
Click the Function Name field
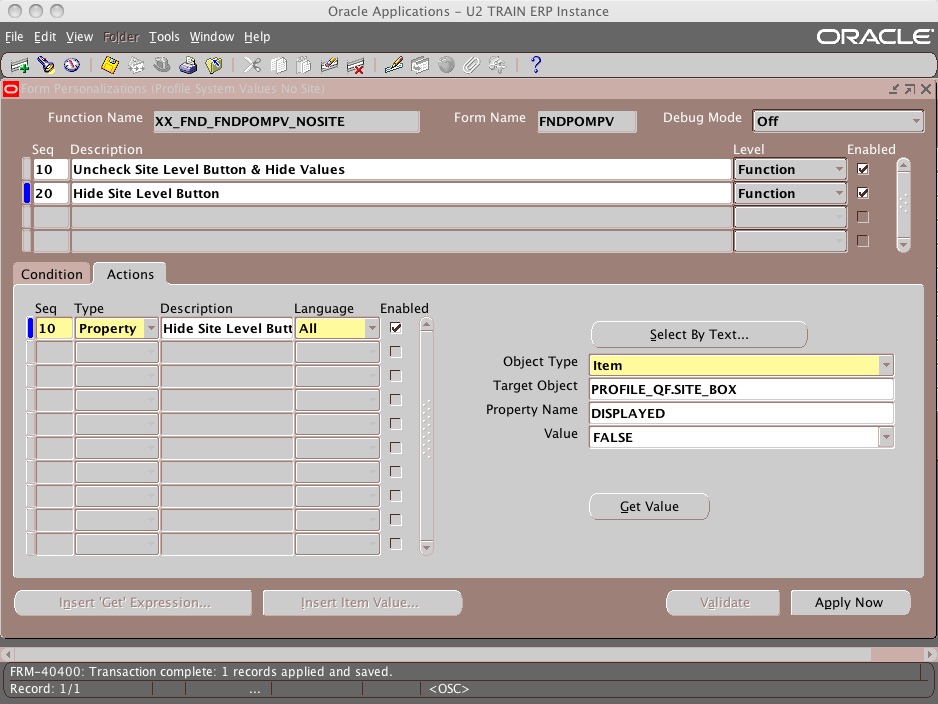pyautogui.click(x=286, y=121)
